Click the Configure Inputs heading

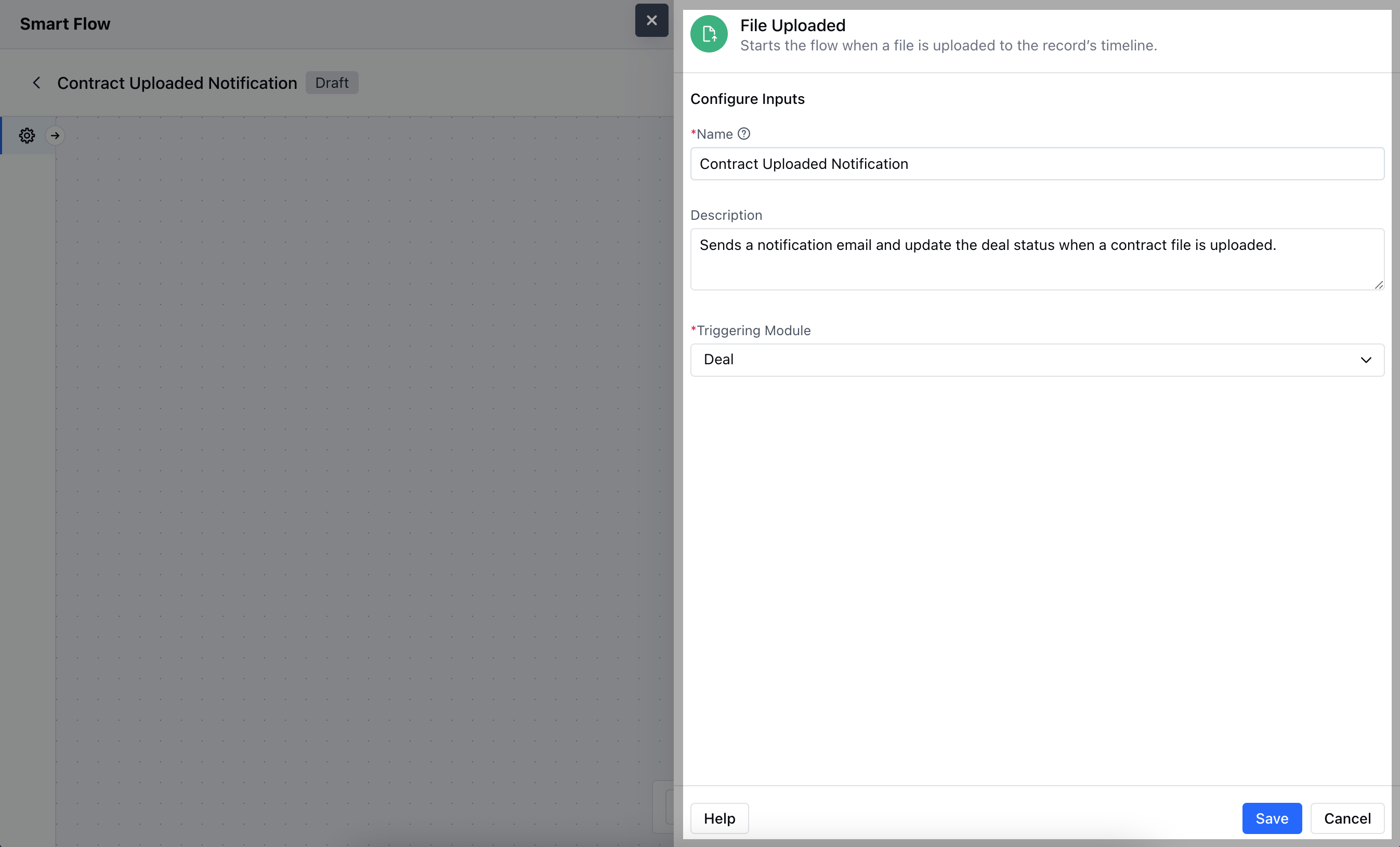(x=747, y=99)
